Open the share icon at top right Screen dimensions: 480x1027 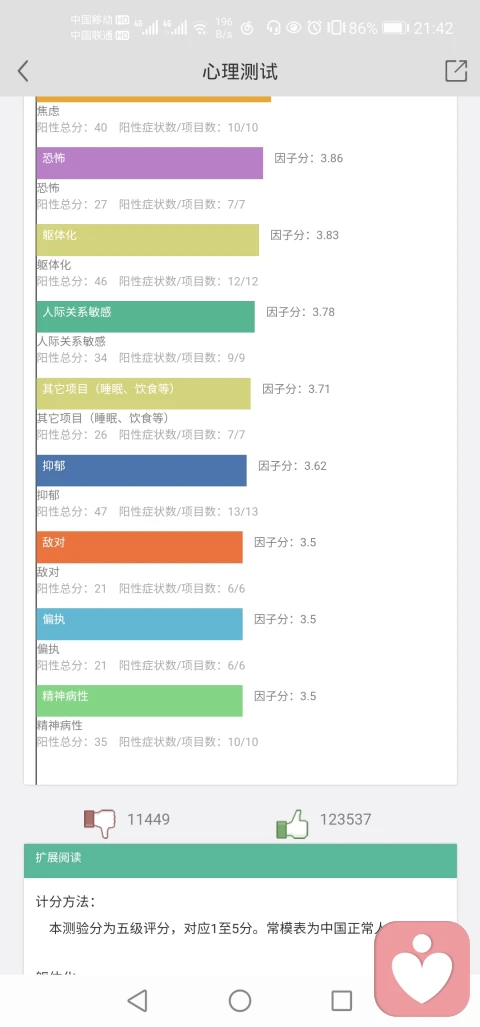point(456,71)
